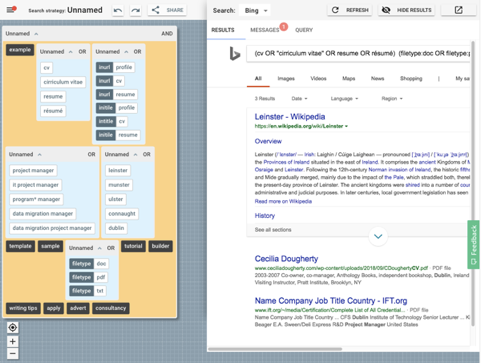Select the 'consultancy' excluded block
Image resolution: width=481 pixels, height=363 pixels.
click(x=111, y=308)
